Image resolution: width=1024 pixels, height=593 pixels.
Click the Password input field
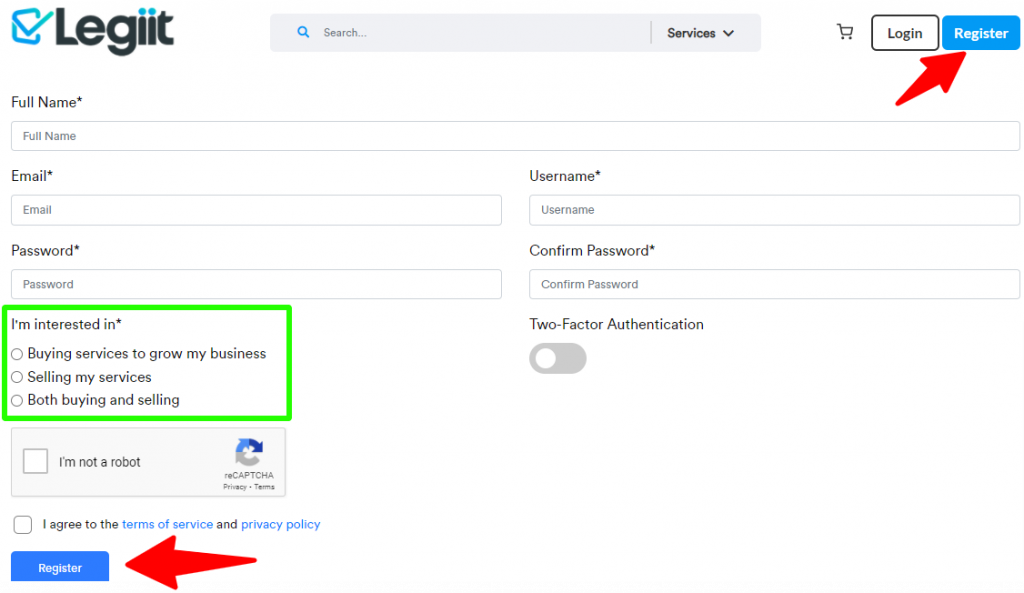point(256,284)
